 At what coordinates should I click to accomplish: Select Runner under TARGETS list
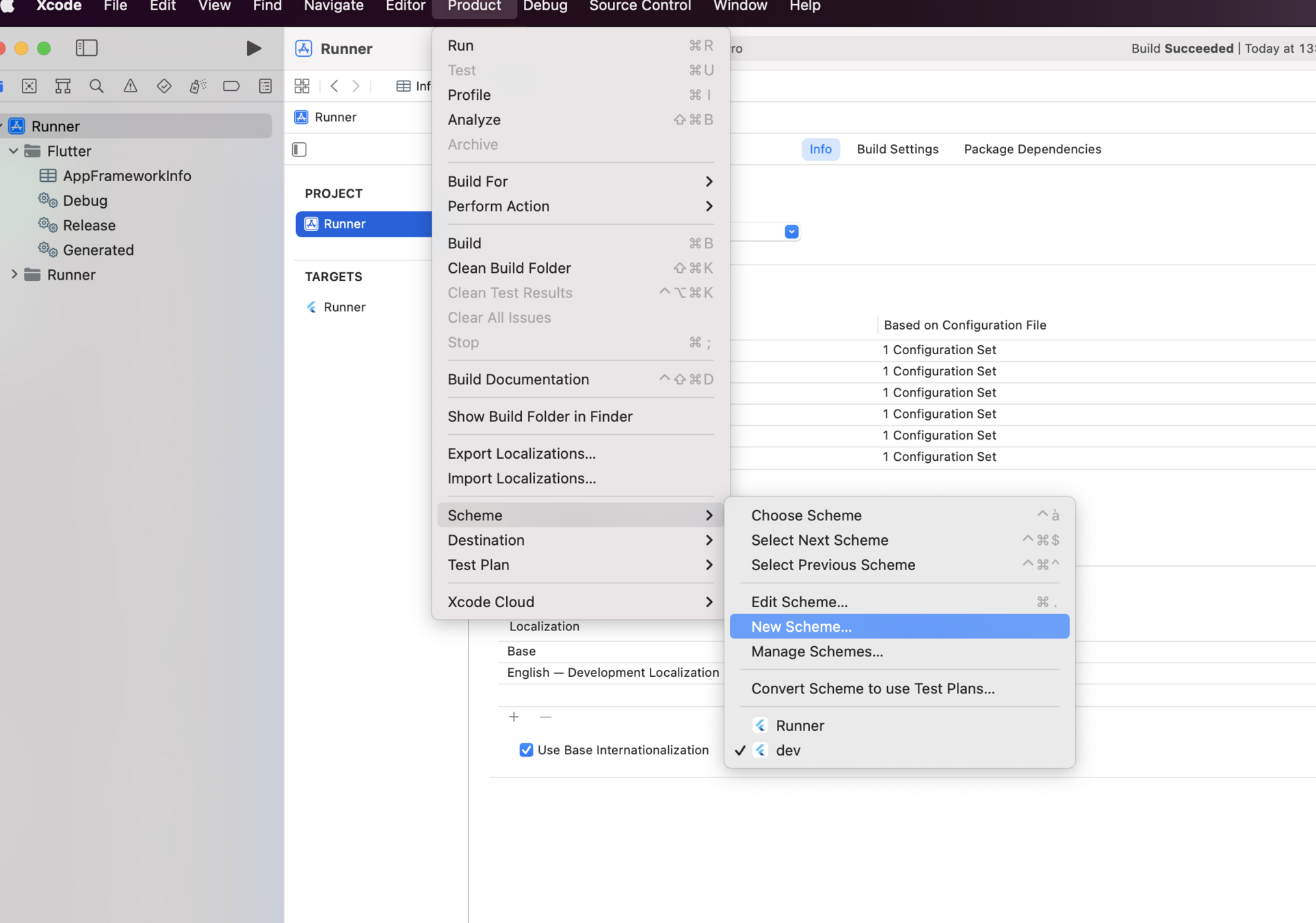point(344,307)
